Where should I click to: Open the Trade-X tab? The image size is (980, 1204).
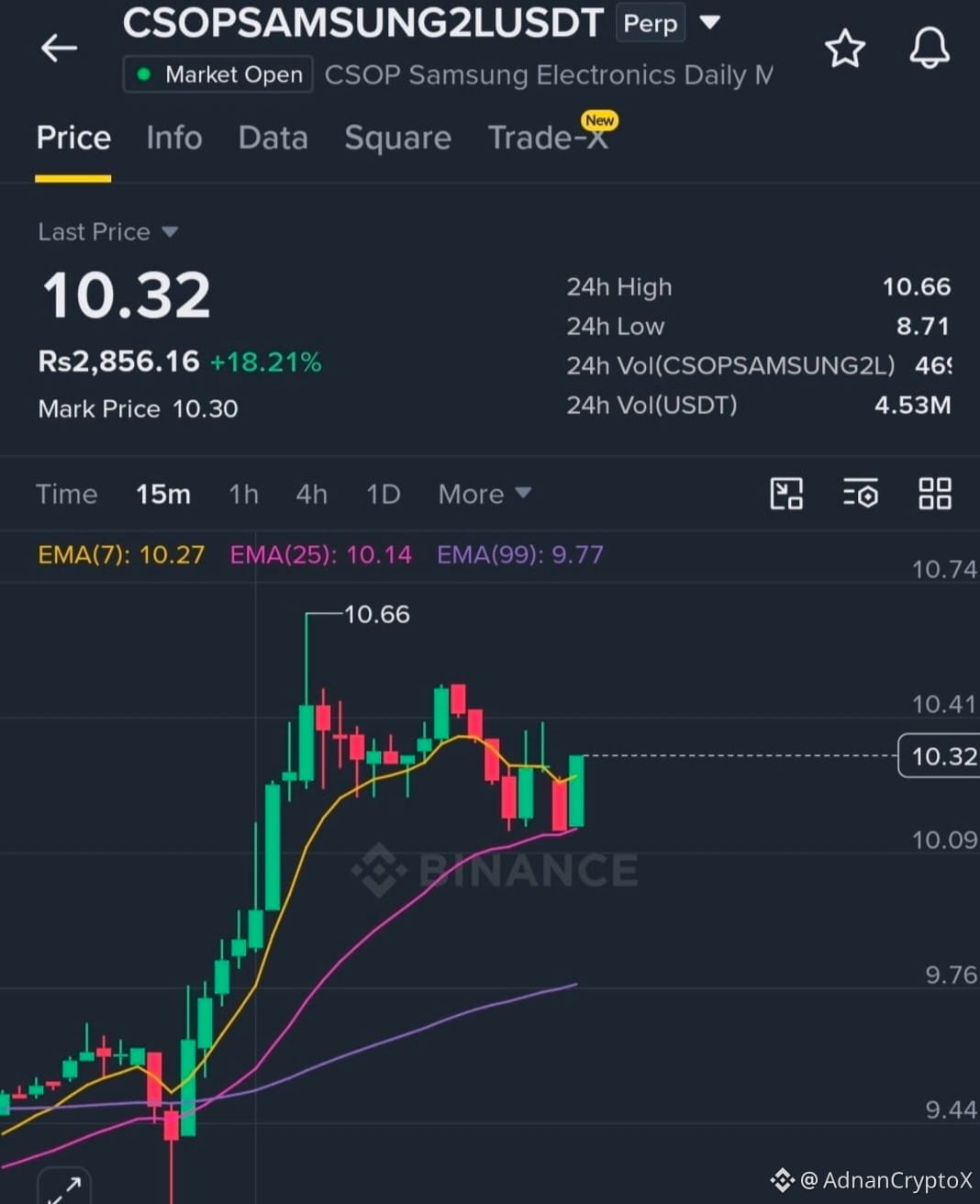tap(548, 138)
